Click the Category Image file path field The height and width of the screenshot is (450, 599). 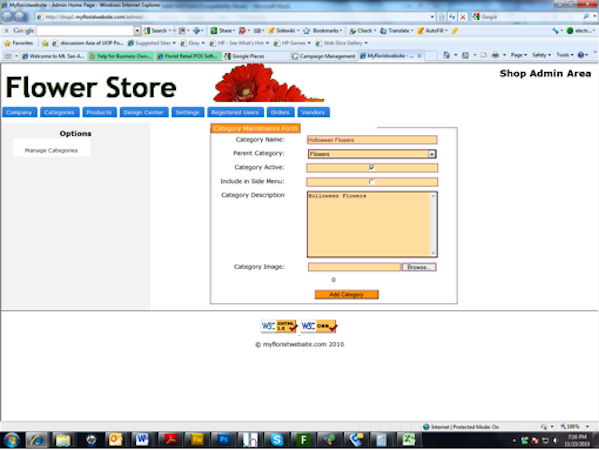(x=354, y=267)
